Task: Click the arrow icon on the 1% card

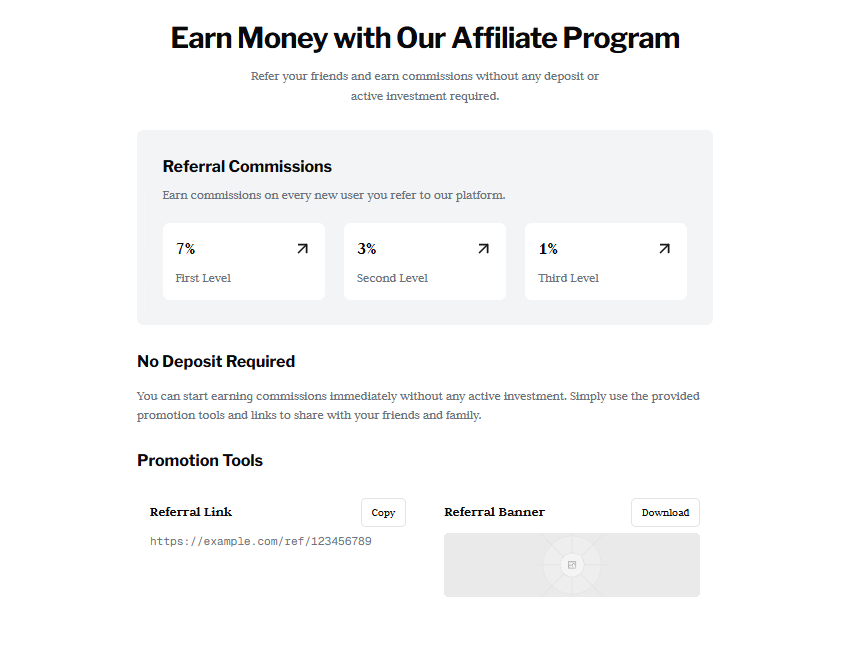Action: 664,249
